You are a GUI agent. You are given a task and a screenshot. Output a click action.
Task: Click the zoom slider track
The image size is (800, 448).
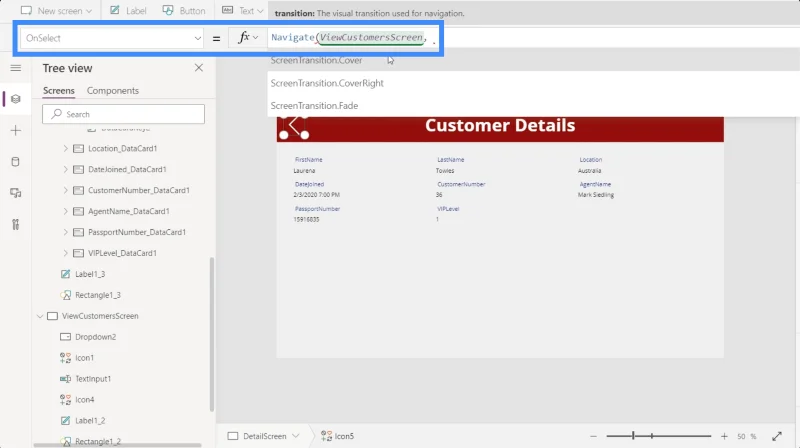pos(658,436)
